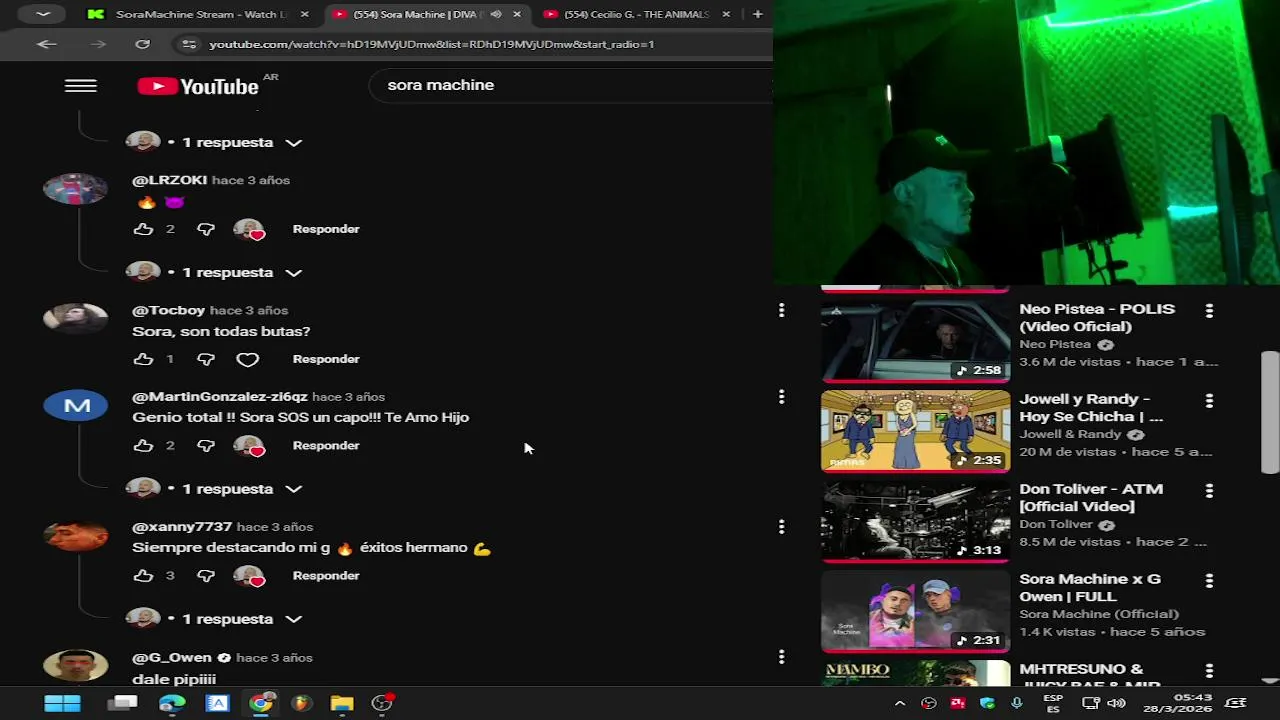1280x720 pixels.
Task: Dislike the comment by @MartinGonzalez-zi6qz
Action: click(x=206, y=446)
